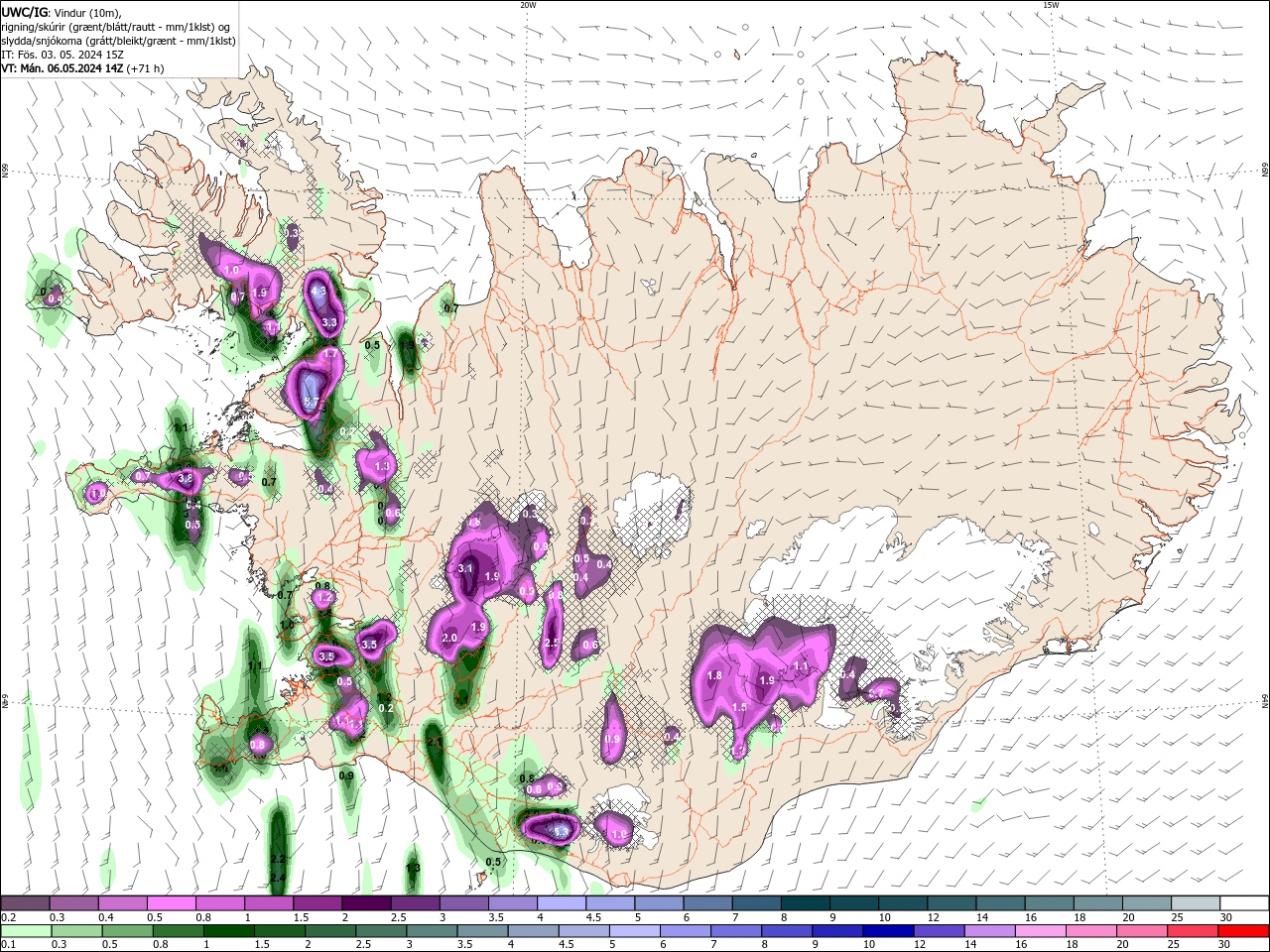The width and height of the screenshot is (1270, 952).
Task: Select the deep navy 10 rain scale swatch
Action: pyautogui.click(x=888, y=931)
